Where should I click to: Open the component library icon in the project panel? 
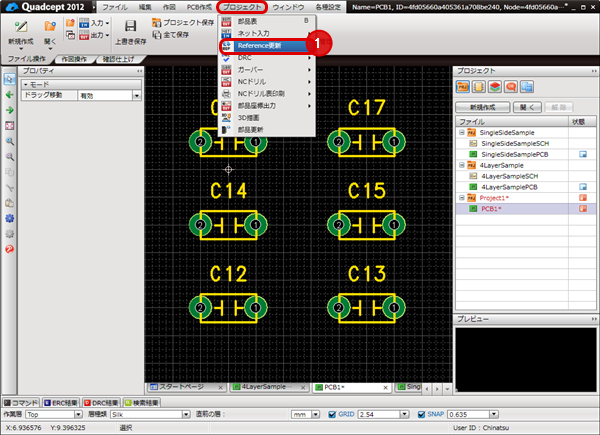coord(479,87)
